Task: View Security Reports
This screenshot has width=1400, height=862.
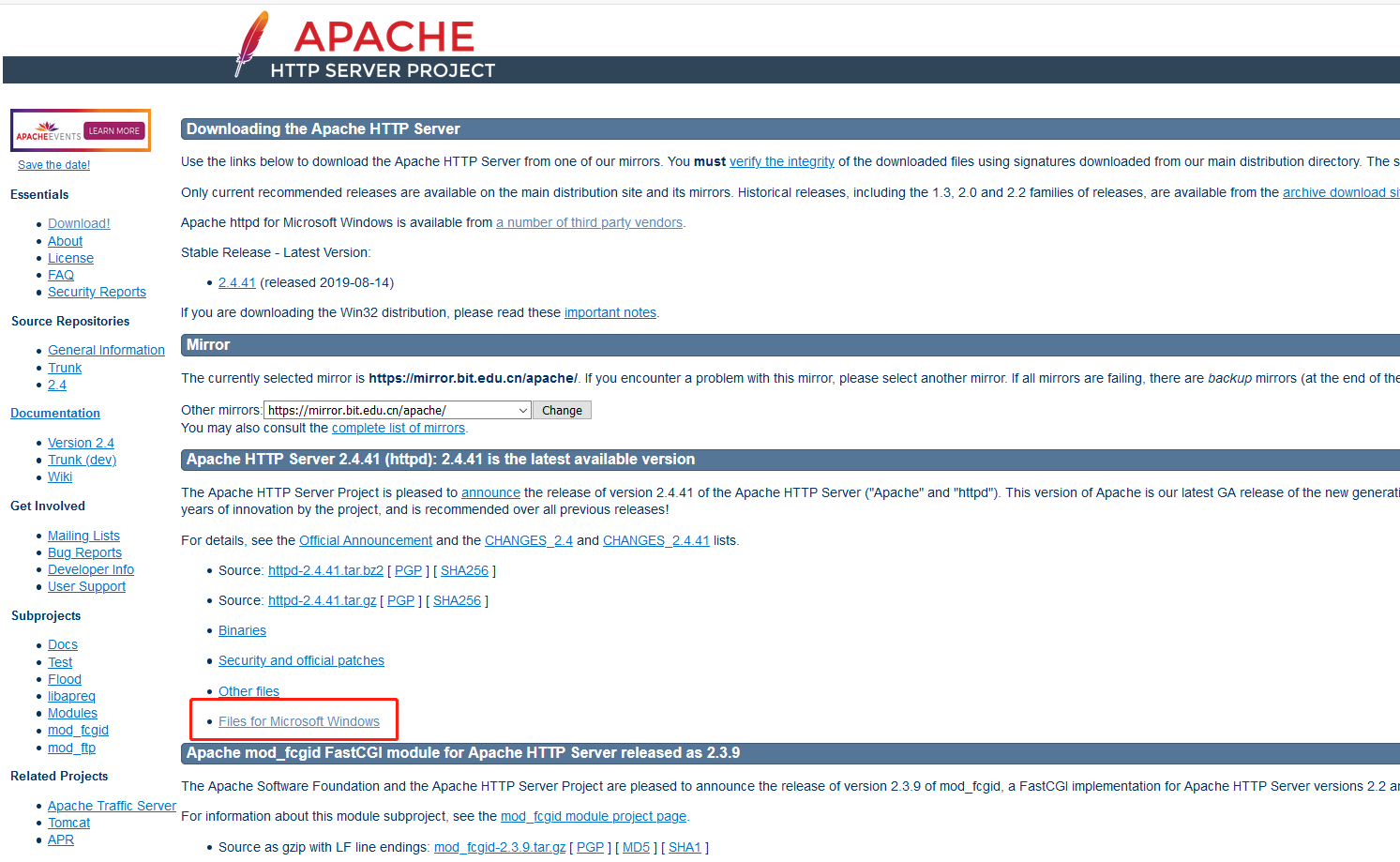Action: 97,292
